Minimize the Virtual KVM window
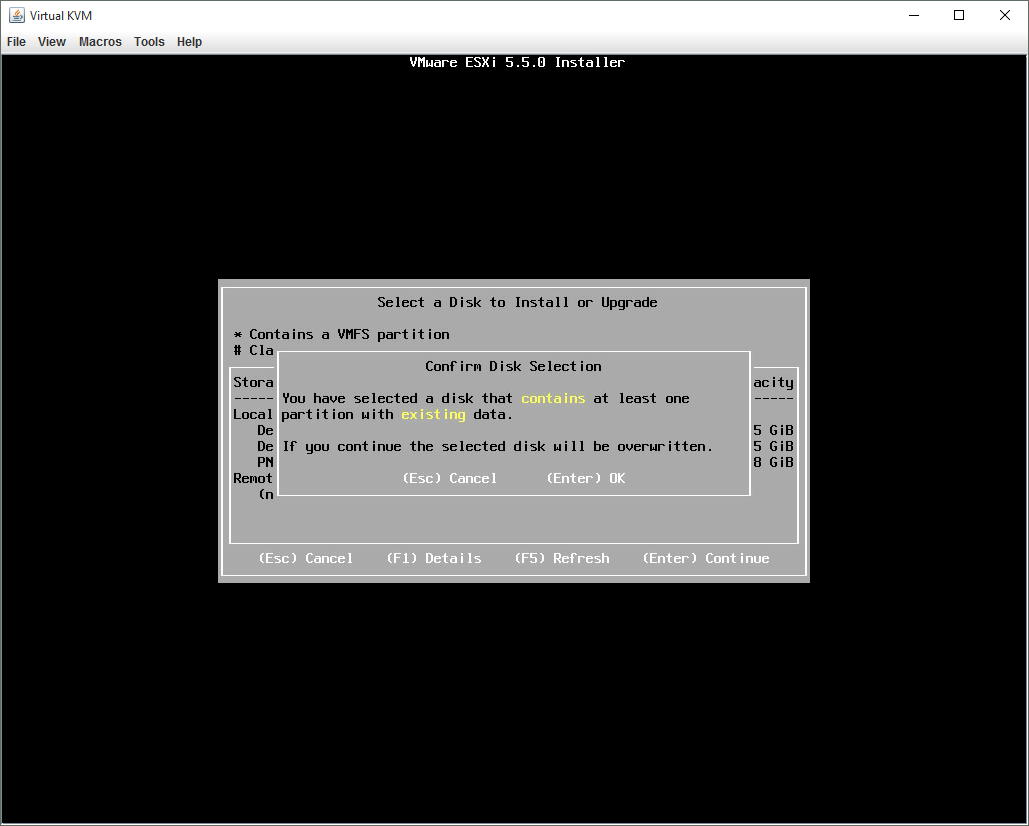1029x826 pixels. point(914,15)
